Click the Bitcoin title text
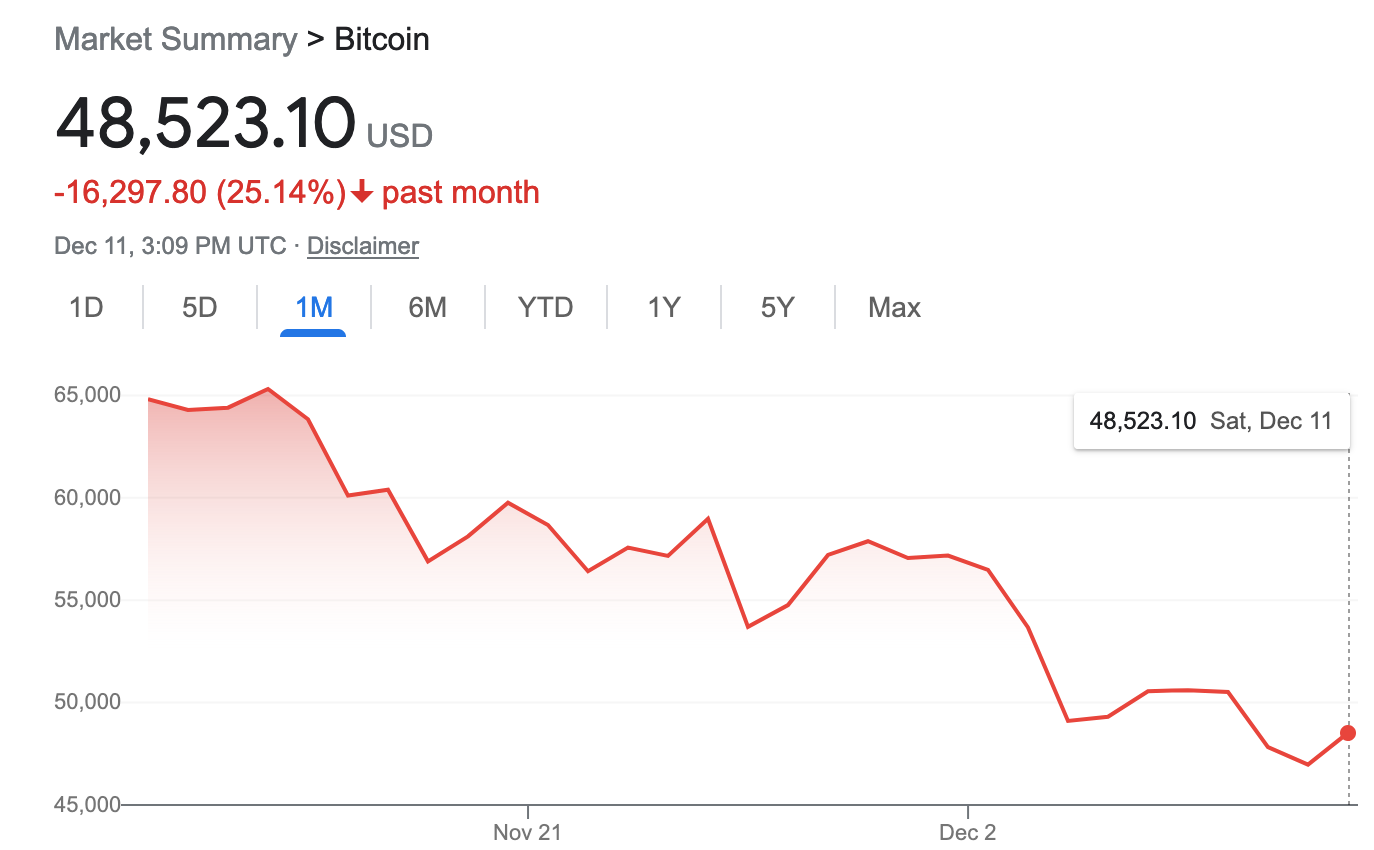 point(381,40)
